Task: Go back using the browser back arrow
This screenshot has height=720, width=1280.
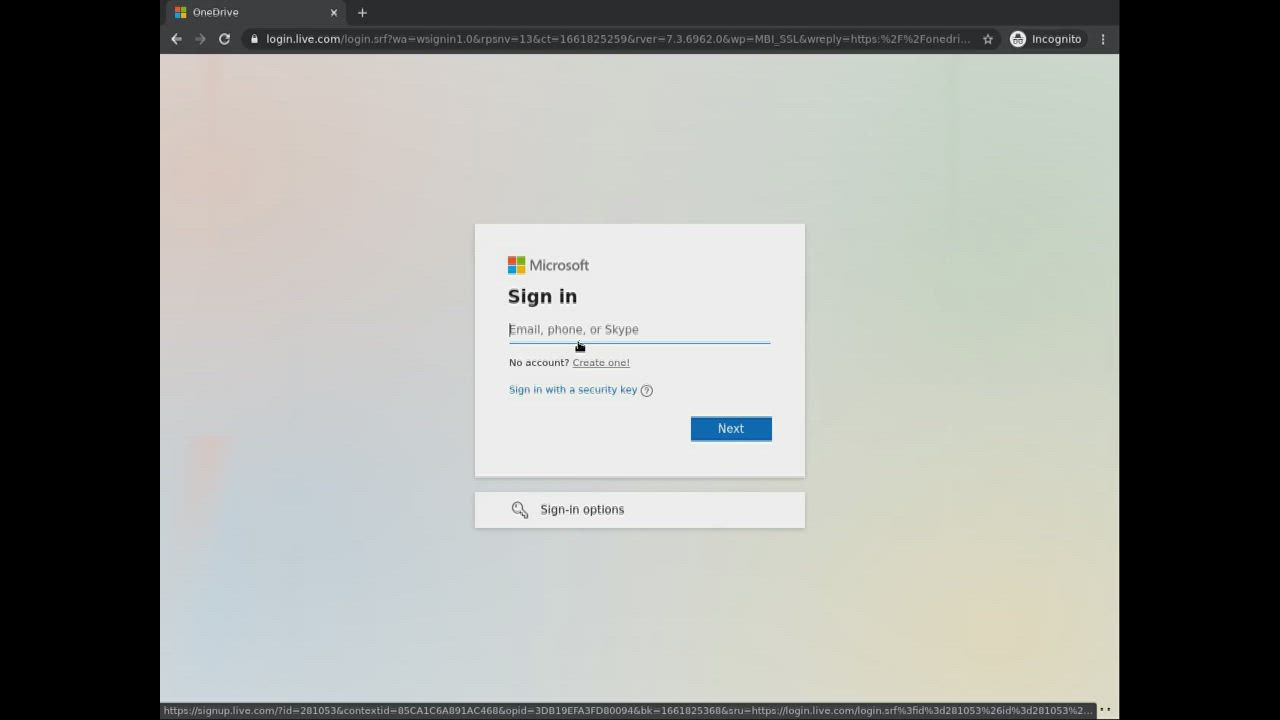Action: [176, 39]
